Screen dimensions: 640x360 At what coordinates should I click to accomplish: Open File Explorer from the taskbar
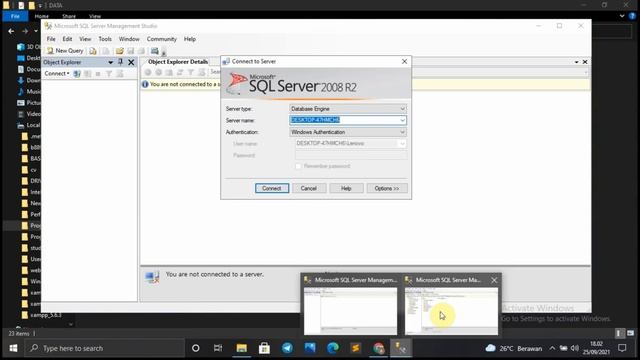241,348
